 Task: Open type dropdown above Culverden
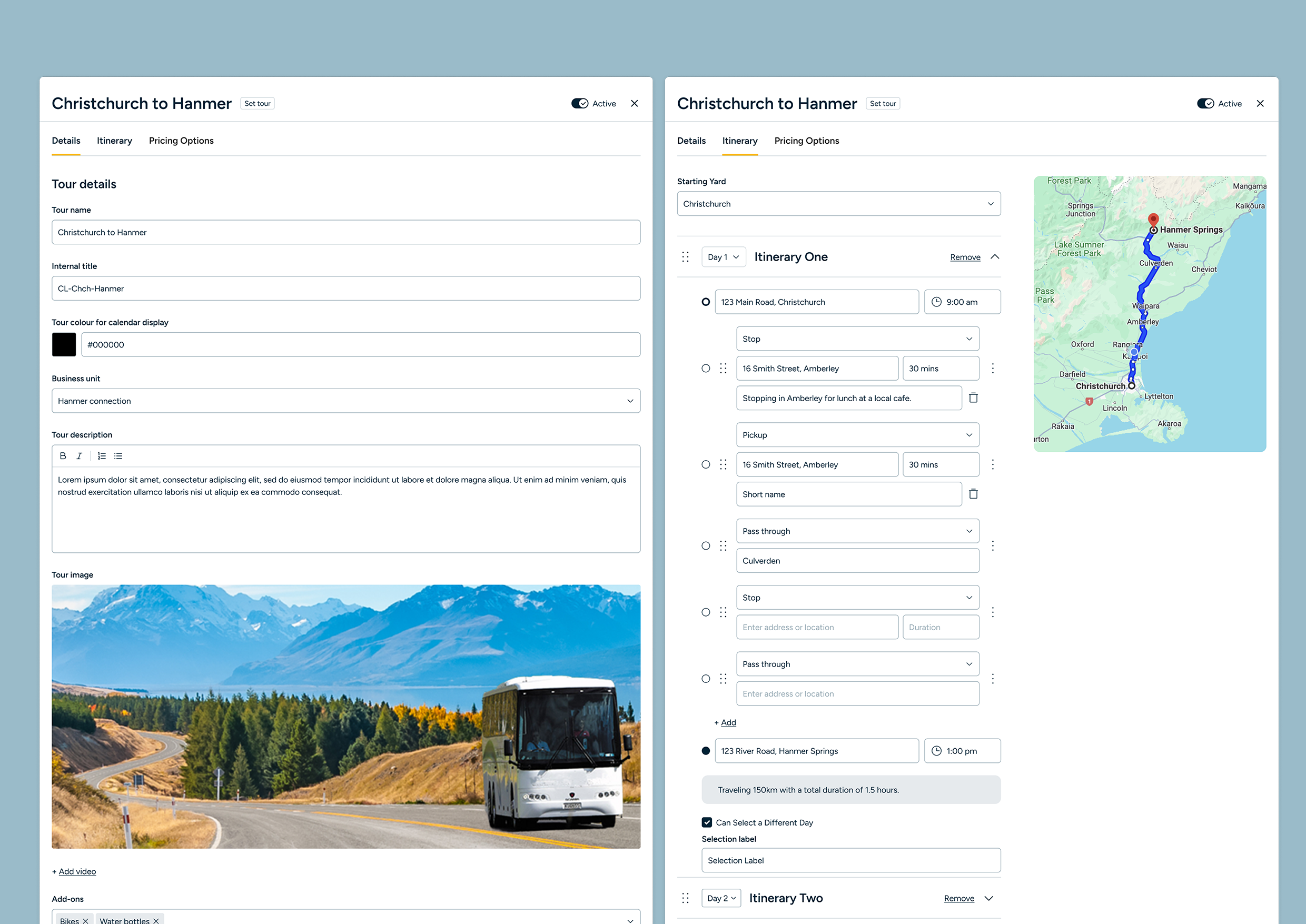pyautogui.click(x=857, y=531)
